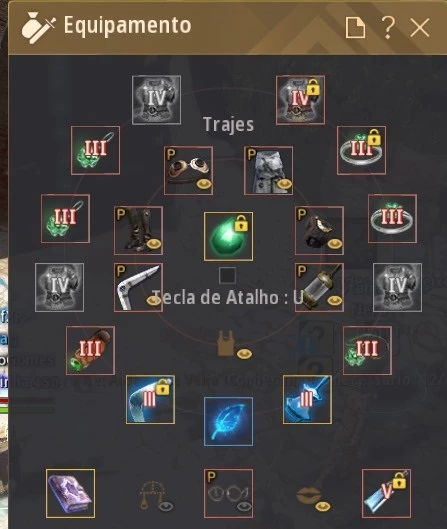Open help with the question mark
This screenshot has width=447, height=529.
tap(388, 27)
